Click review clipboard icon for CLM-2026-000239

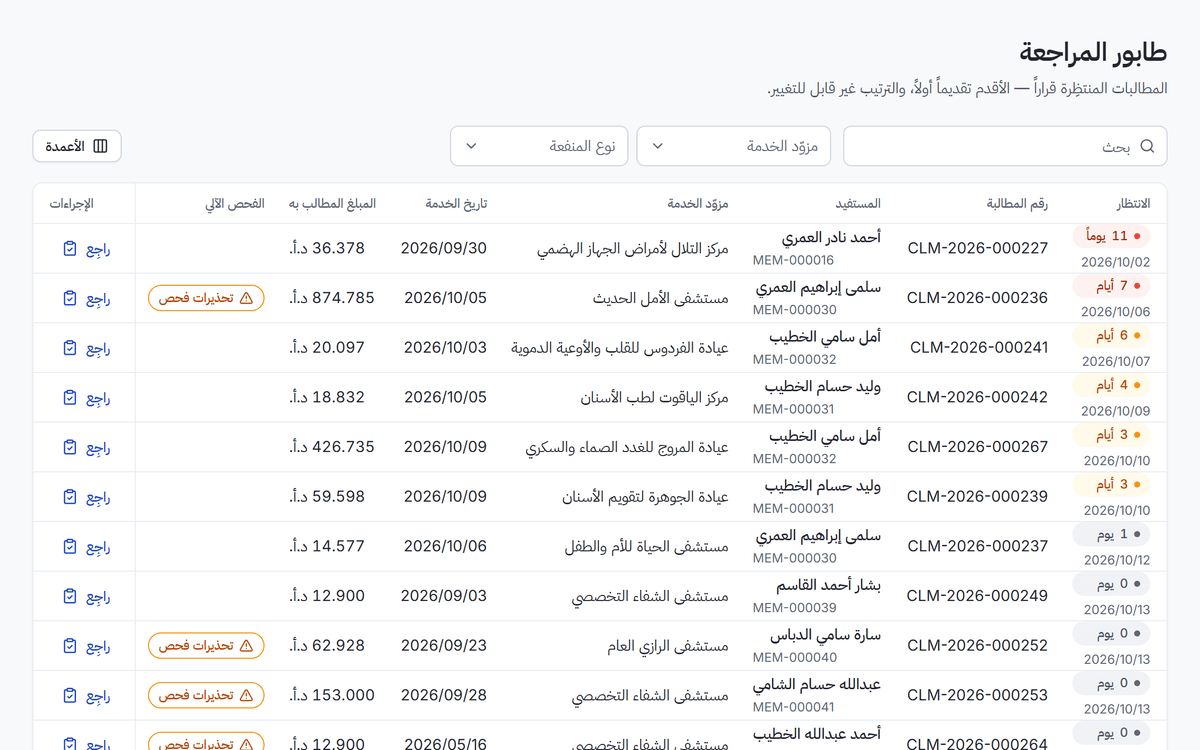point(70,497)
